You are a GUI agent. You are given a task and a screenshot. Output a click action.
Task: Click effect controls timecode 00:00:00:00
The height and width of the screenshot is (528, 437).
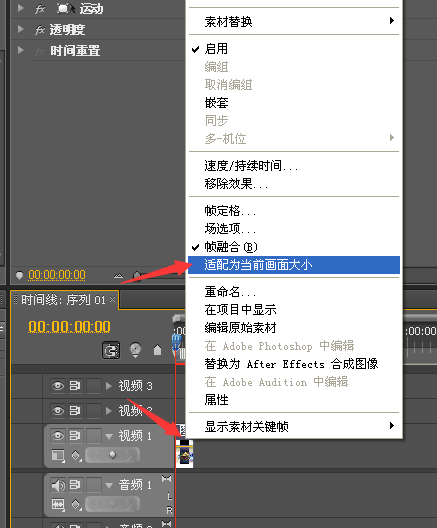(57, 275)
